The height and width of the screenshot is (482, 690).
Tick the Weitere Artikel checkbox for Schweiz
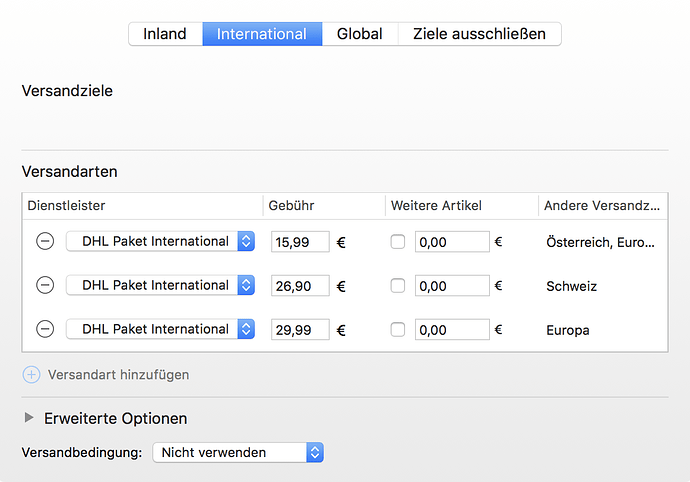click(x=398, y=286)
